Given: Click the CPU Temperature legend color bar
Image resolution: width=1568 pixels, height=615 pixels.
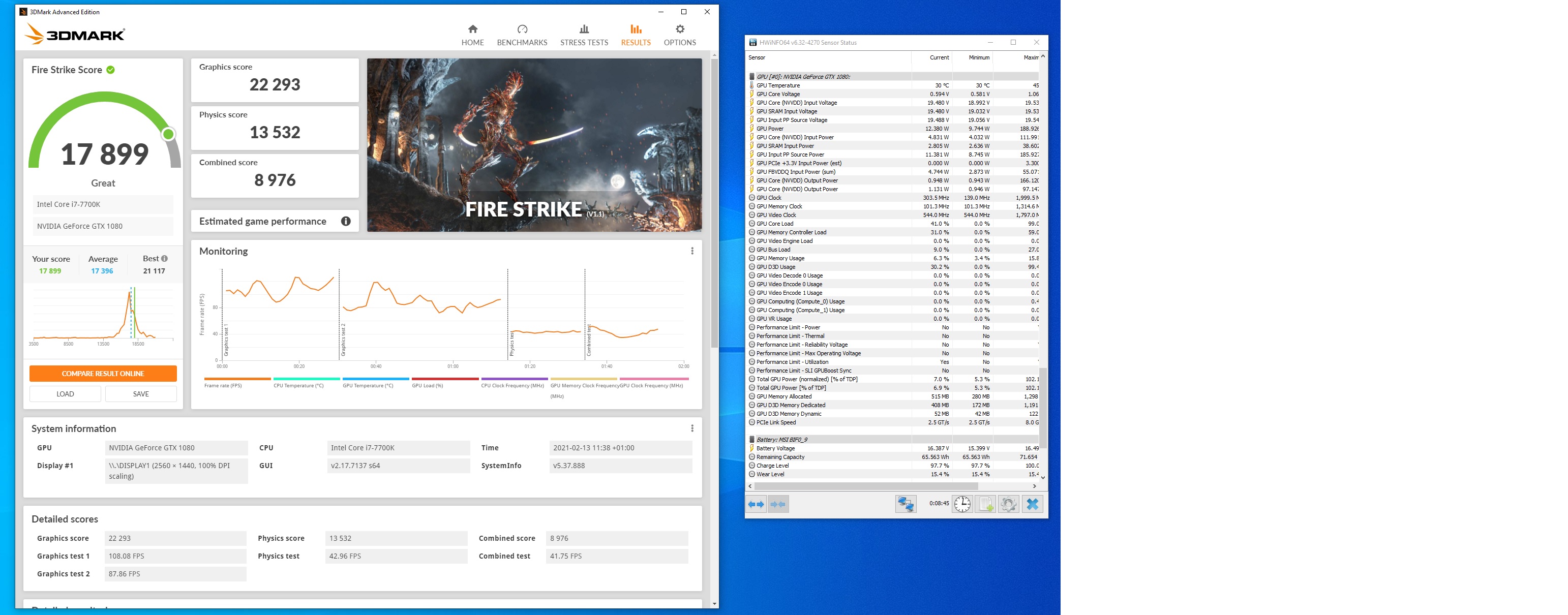Looking at the screenshot, I should pyautogui.click(x=307, y=379).
